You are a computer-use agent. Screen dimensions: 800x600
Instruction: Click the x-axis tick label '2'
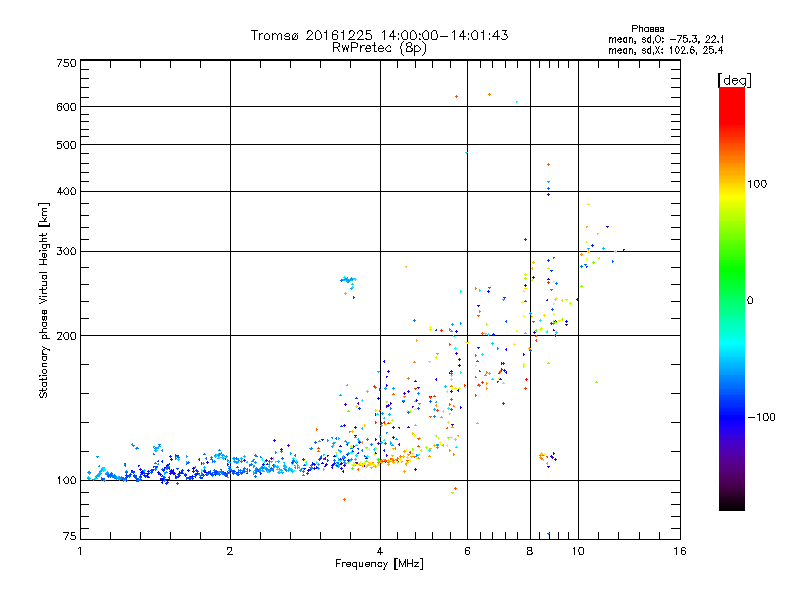[230, 551]
